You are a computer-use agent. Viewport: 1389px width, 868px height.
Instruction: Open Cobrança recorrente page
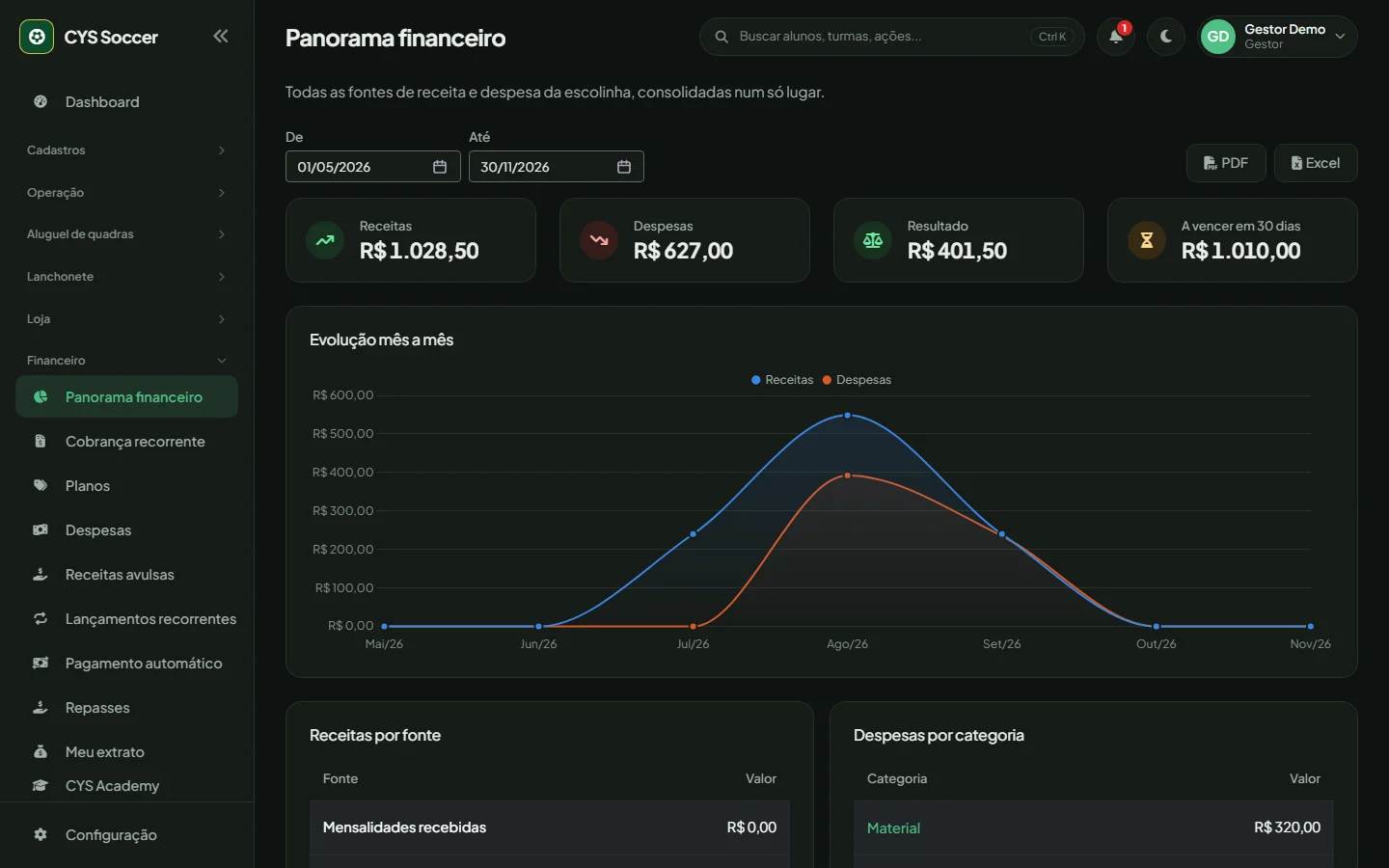coord(126,442)
